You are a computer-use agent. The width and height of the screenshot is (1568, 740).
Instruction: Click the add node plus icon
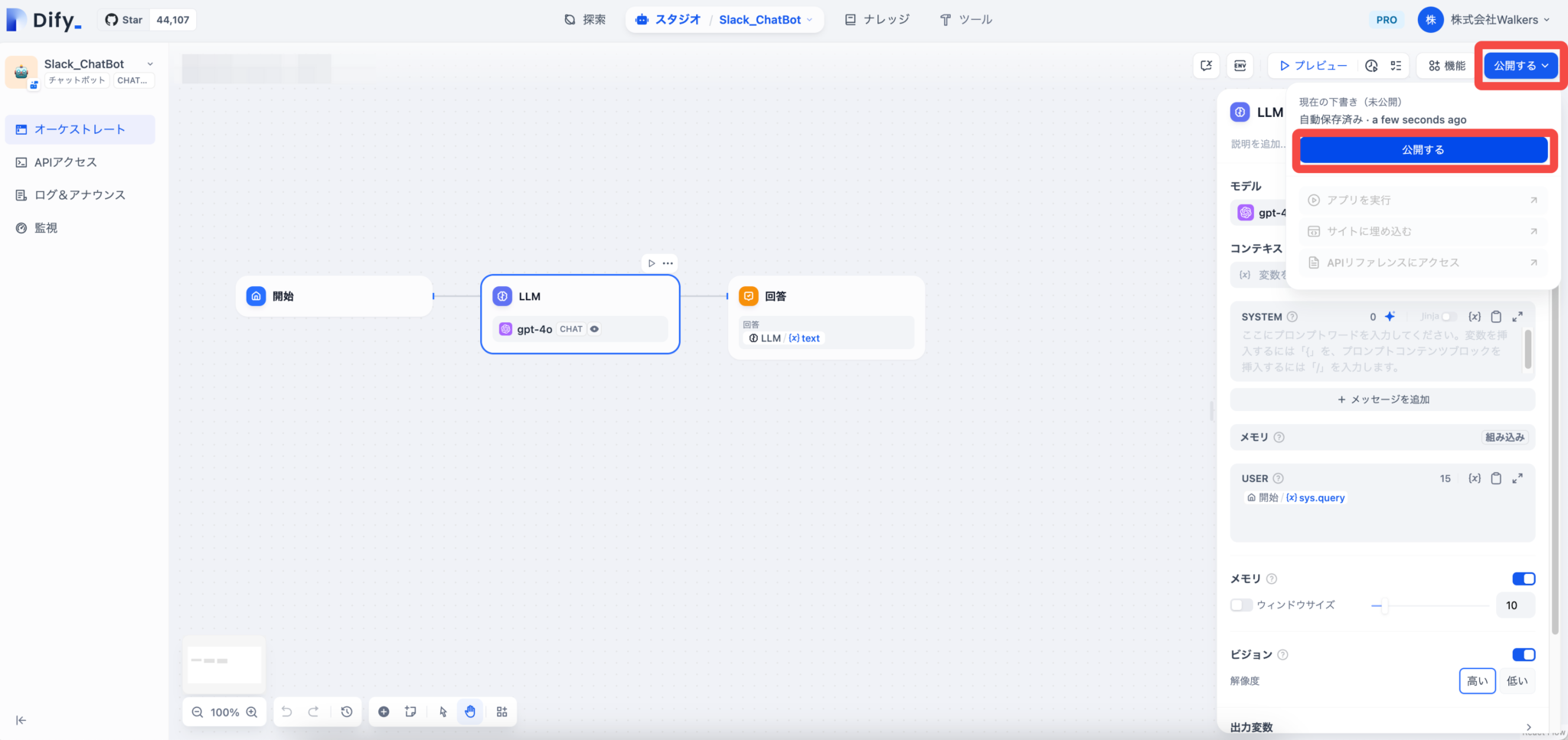[x=384, y=711]
